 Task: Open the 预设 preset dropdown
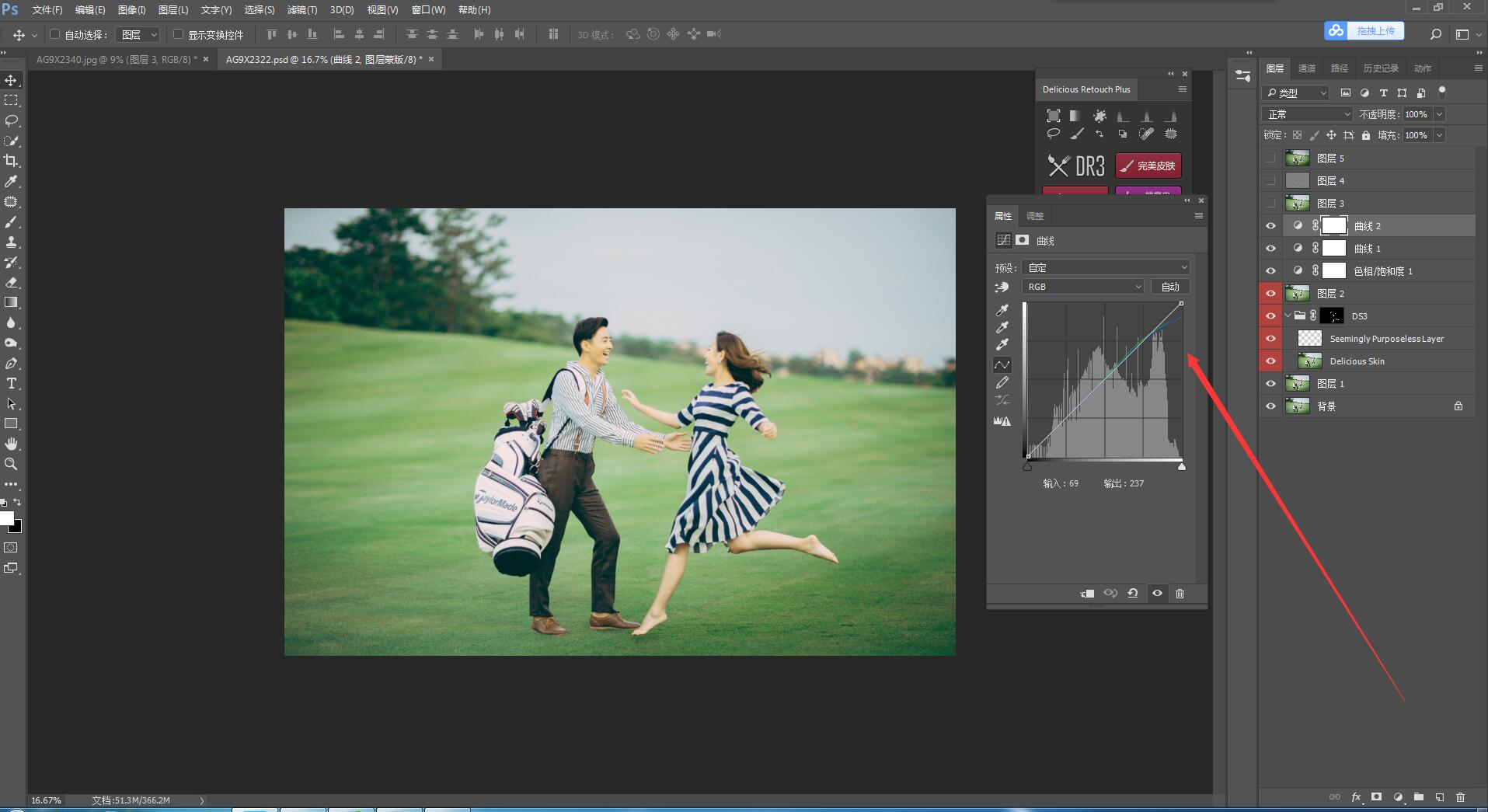1105,267
